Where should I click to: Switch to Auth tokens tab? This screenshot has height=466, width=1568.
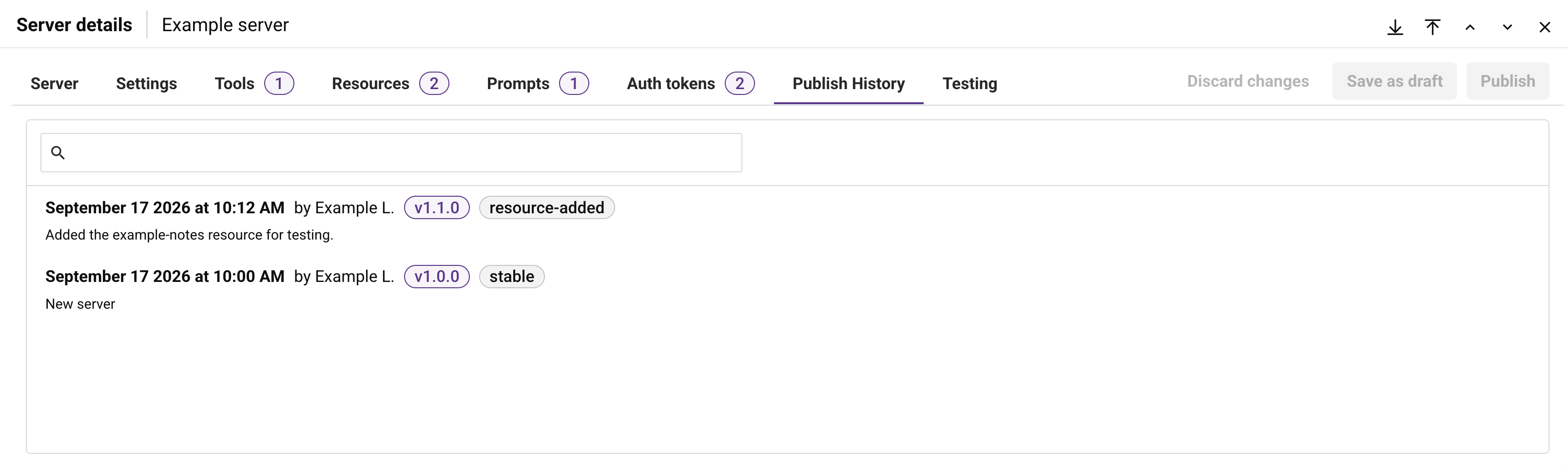click(x=690, y=83)
